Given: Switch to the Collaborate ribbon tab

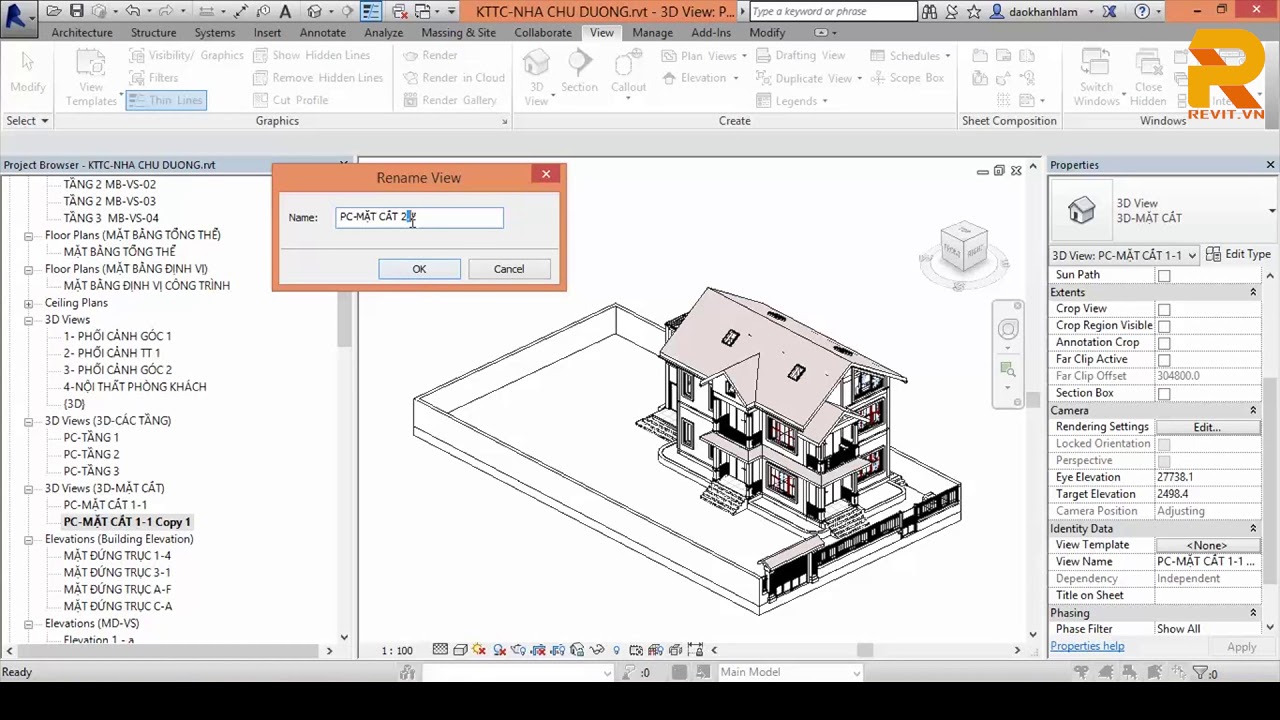Looking at the screenshot, I should [543, 32].
